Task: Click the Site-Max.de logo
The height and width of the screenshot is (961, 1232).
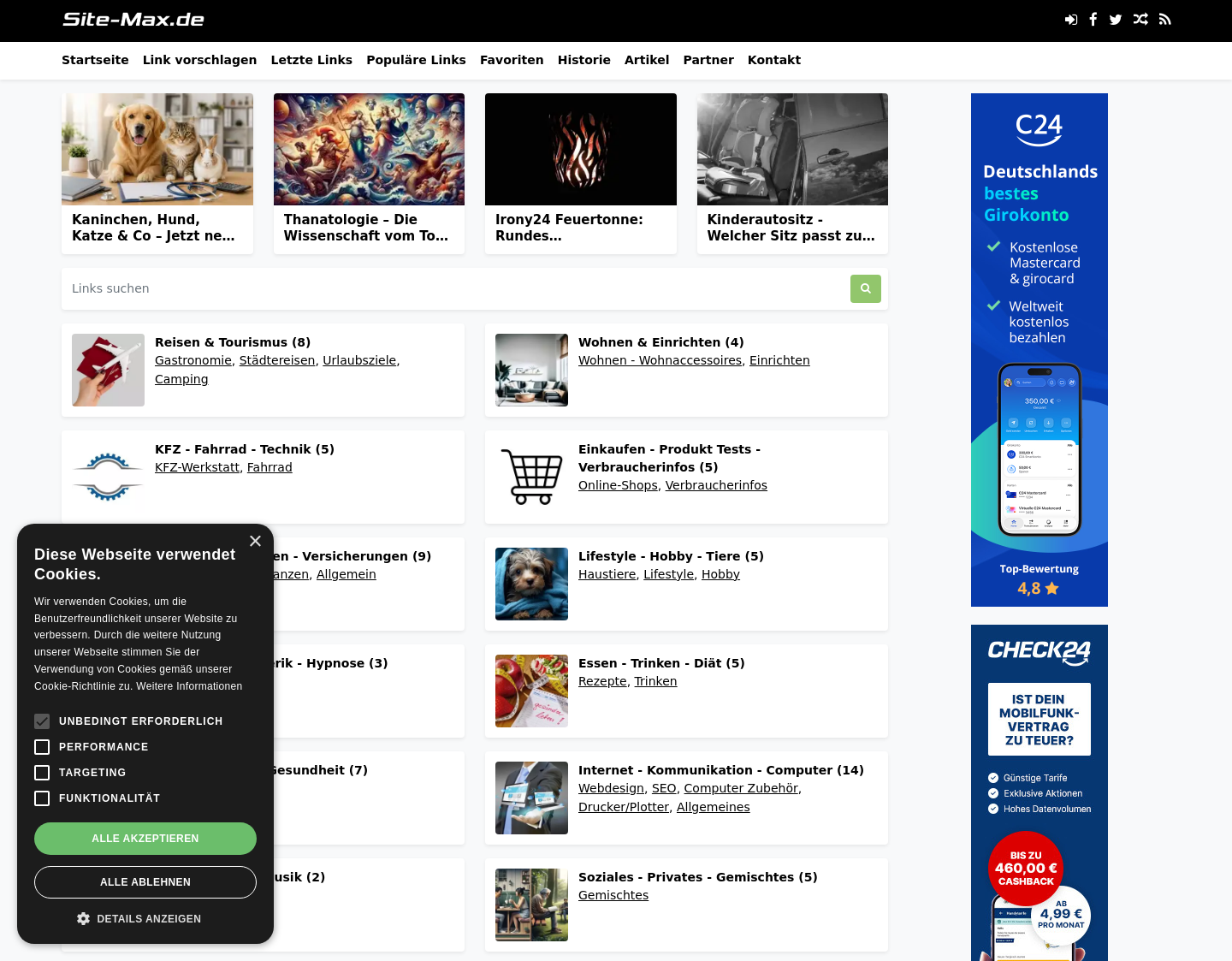Action: (133, 20)
